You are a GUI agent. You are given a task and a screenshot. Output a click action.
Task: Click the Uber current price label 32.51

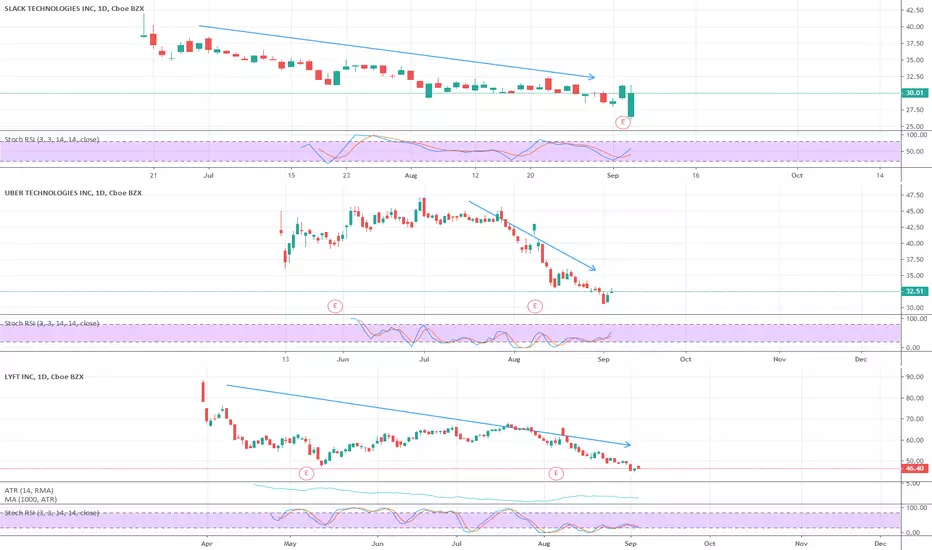pyautogui.click(x=914, y=291)
